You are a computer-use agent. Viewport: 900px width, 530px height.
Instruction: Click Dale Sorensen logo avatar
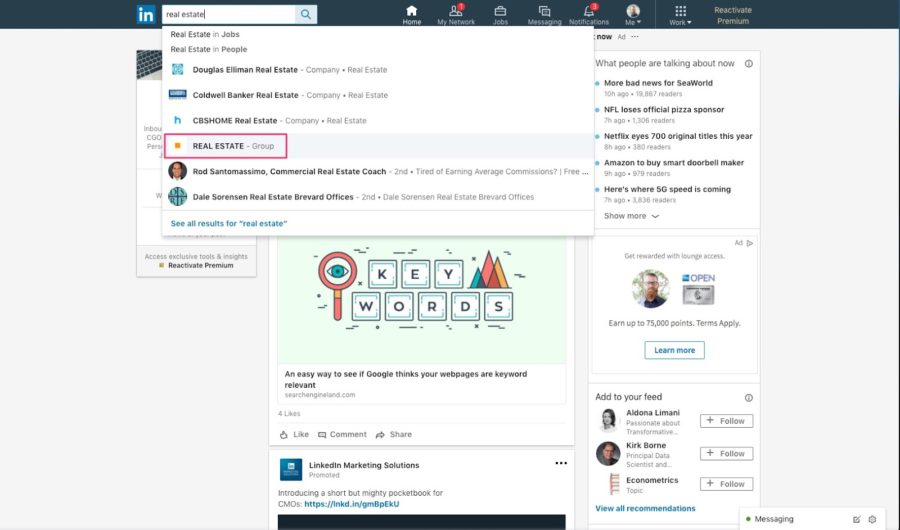[x=177, y=196]
